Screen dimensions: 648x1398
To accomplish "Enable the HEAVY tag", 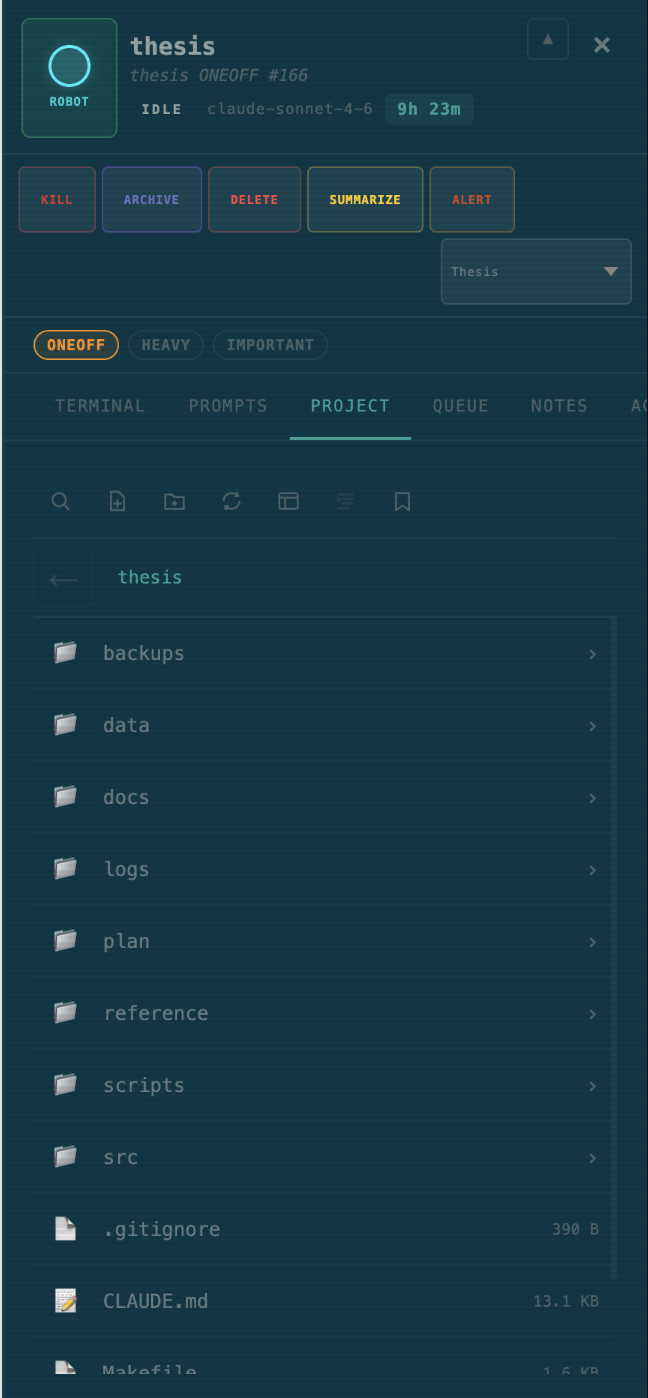I will pos(165,344).
